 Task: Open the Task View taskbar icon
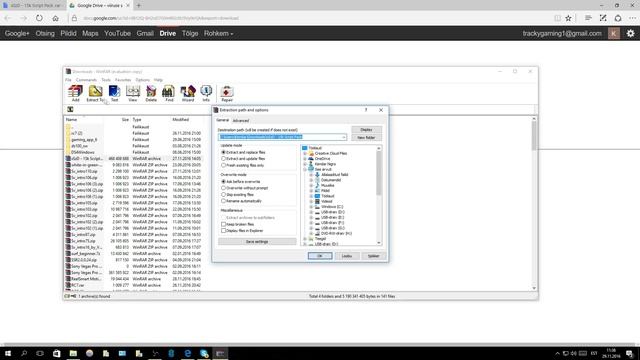tap(40, 353)
